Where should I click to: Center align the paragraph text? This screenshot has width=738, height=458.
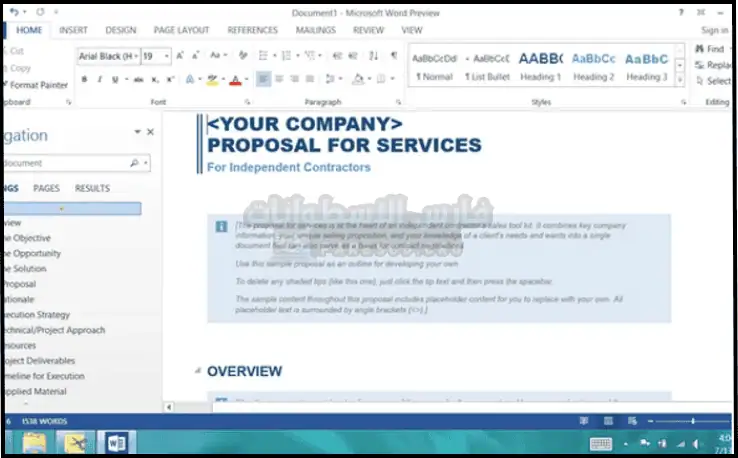278,79
